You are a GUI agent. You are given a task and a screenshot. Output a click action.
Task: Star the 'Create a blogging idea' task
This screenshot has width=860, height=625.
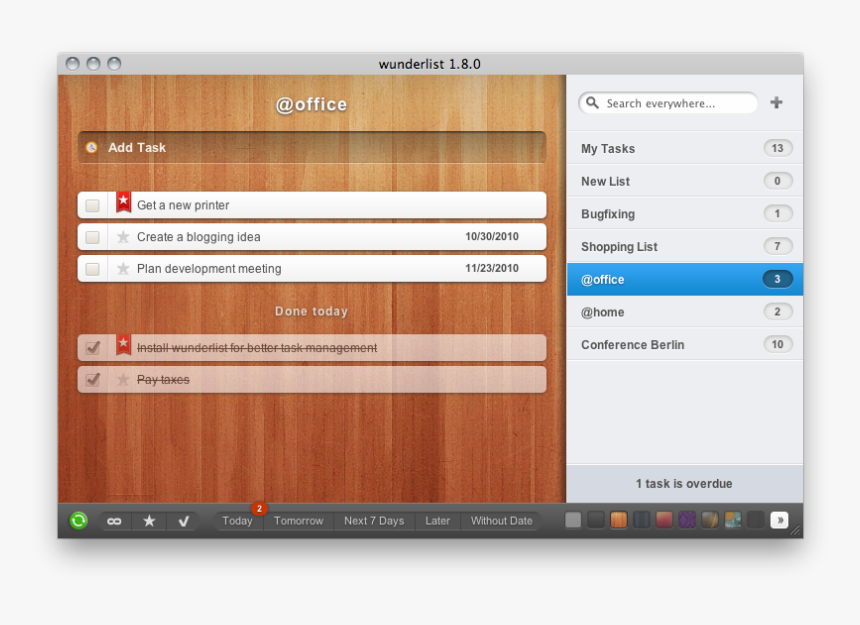[x=123, y=237]
